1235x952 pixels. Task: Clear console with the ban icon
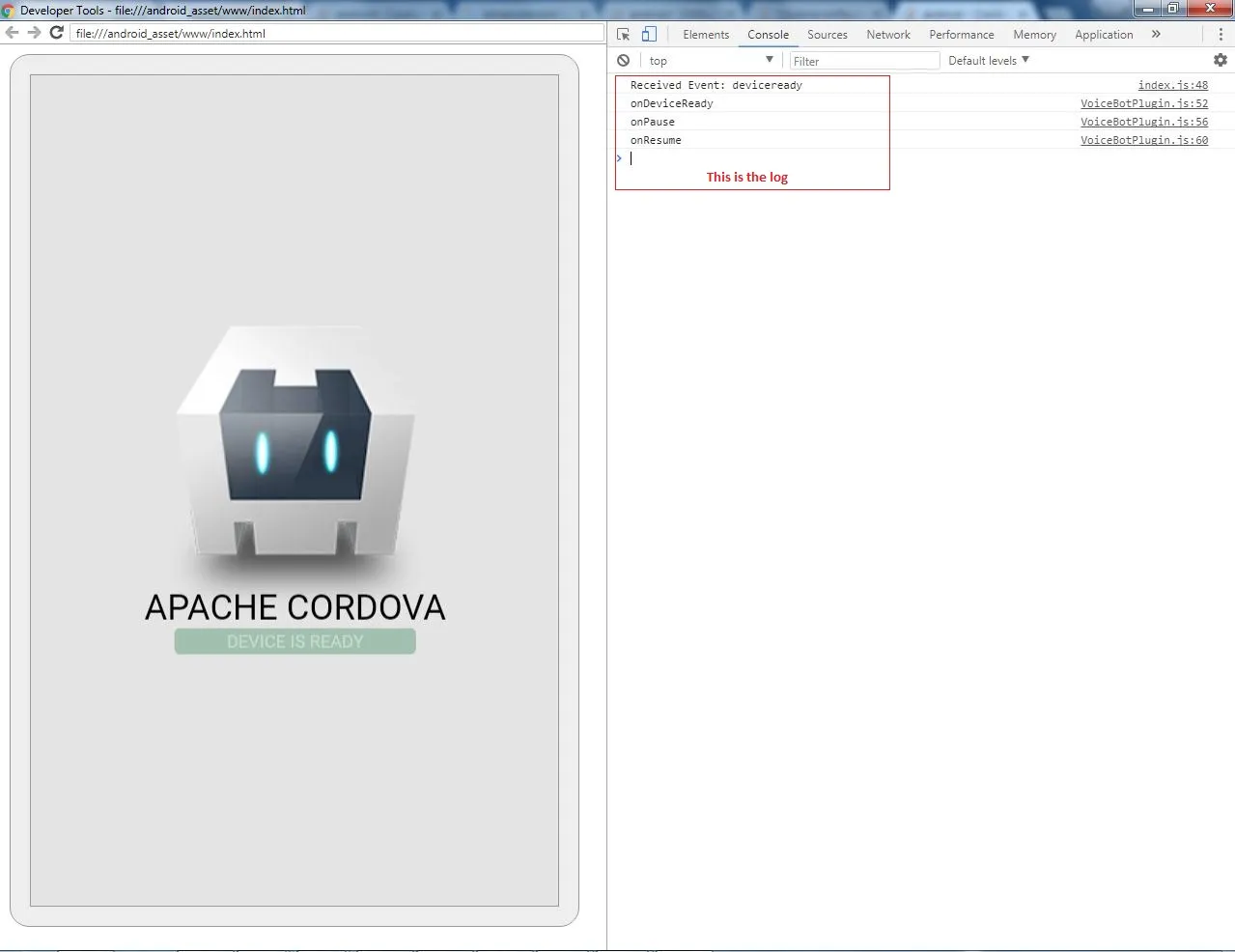(x=624, y=60)
